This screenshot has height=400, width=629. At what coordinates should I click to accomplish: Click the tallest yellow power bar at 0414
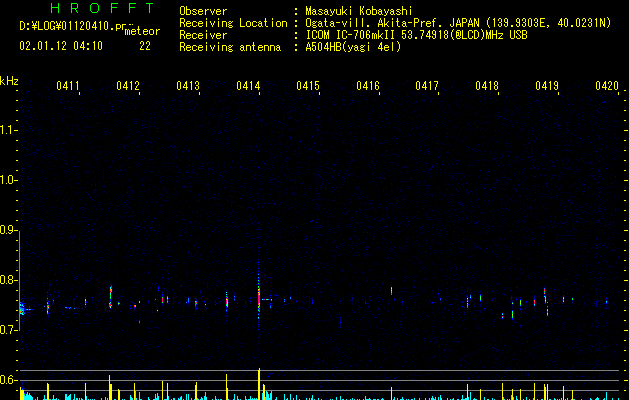(x=259, y=384)
